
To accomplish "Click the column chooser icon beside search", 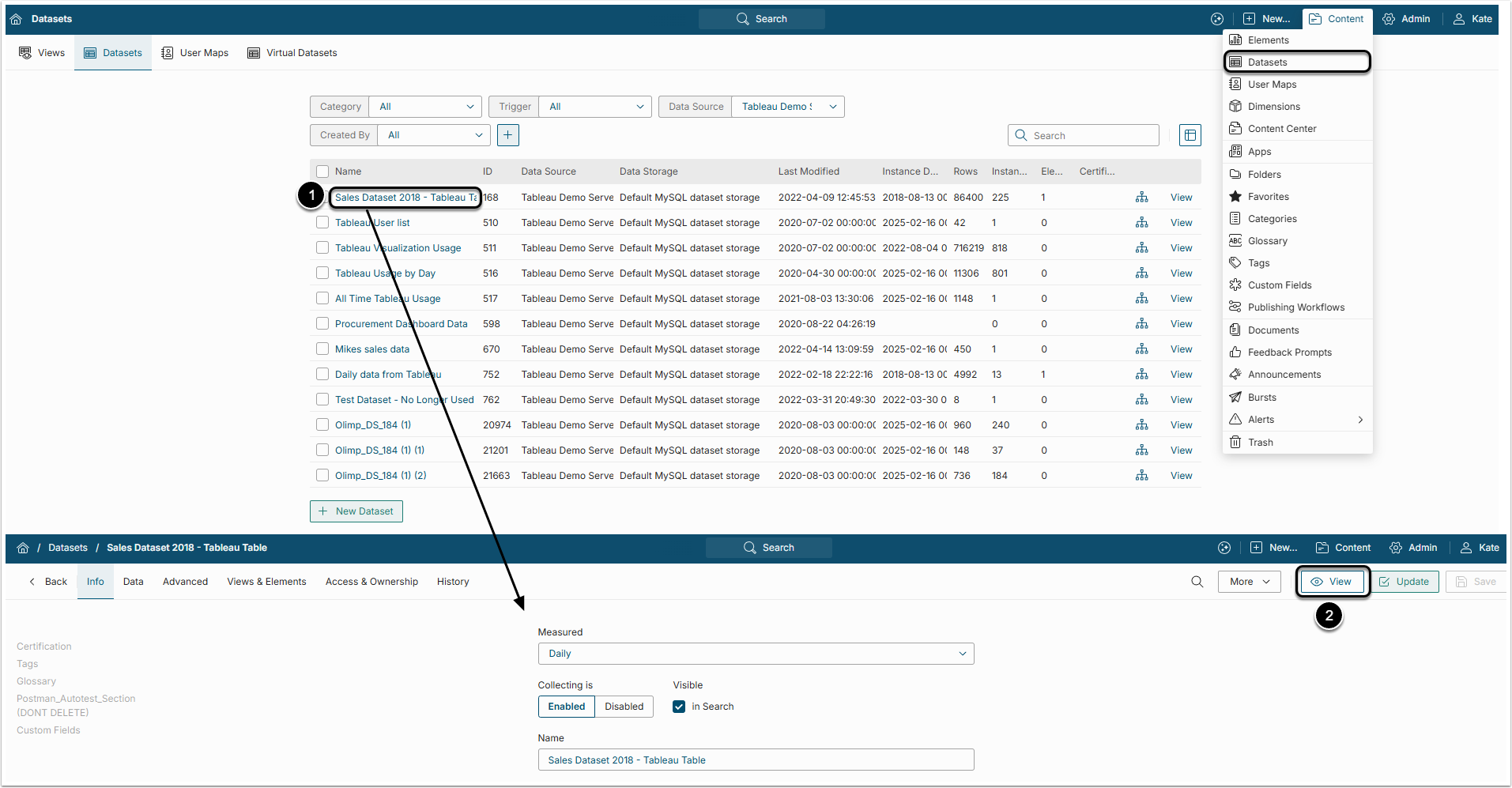I will (x=1190, y=135).
